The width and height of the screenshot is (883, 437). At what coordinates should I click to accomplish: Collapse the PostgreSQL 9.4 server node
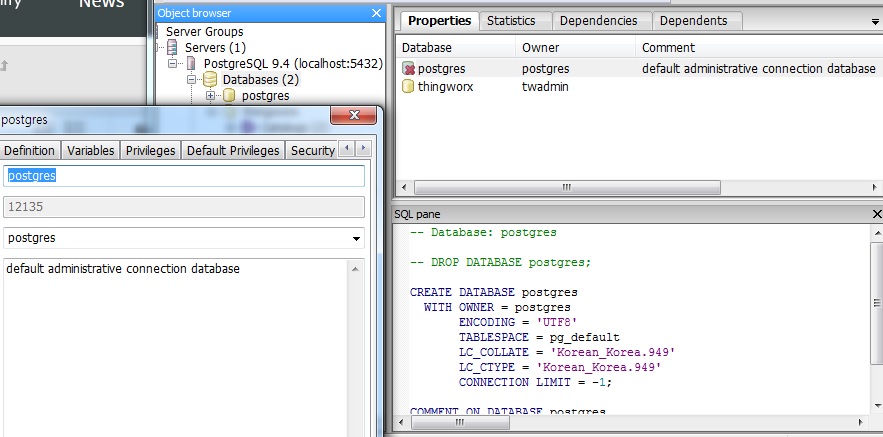[172, 64]
